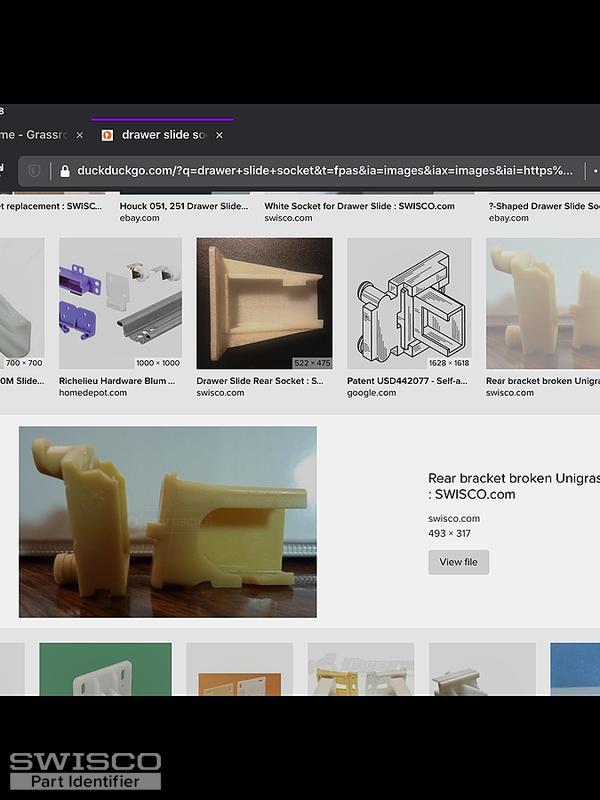Click the DuckDuckGo favicon on the tab

point(107,135)
